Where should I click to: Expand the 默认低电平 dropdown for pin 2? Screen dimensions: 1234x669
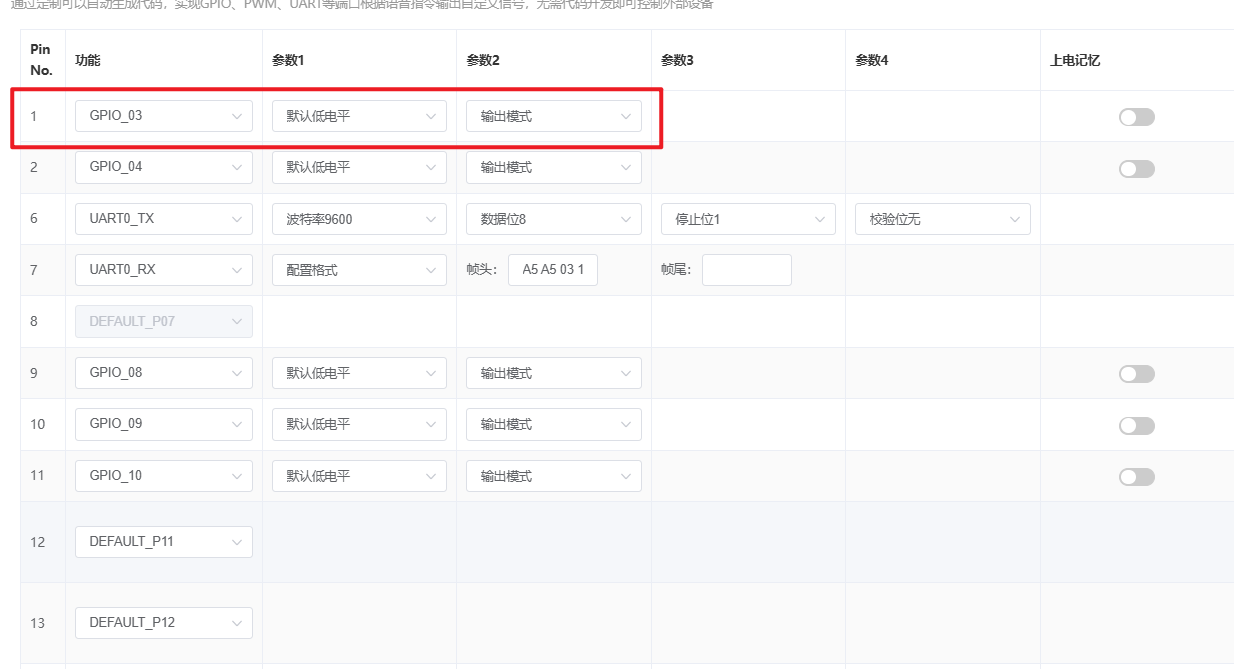click(x=358, y=167)
